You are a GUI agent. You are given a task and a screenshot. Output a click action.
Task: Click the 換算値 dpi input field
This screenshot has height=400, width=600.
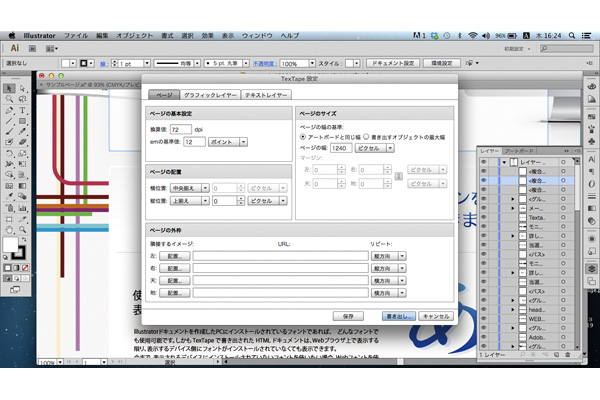coord(181,129)
